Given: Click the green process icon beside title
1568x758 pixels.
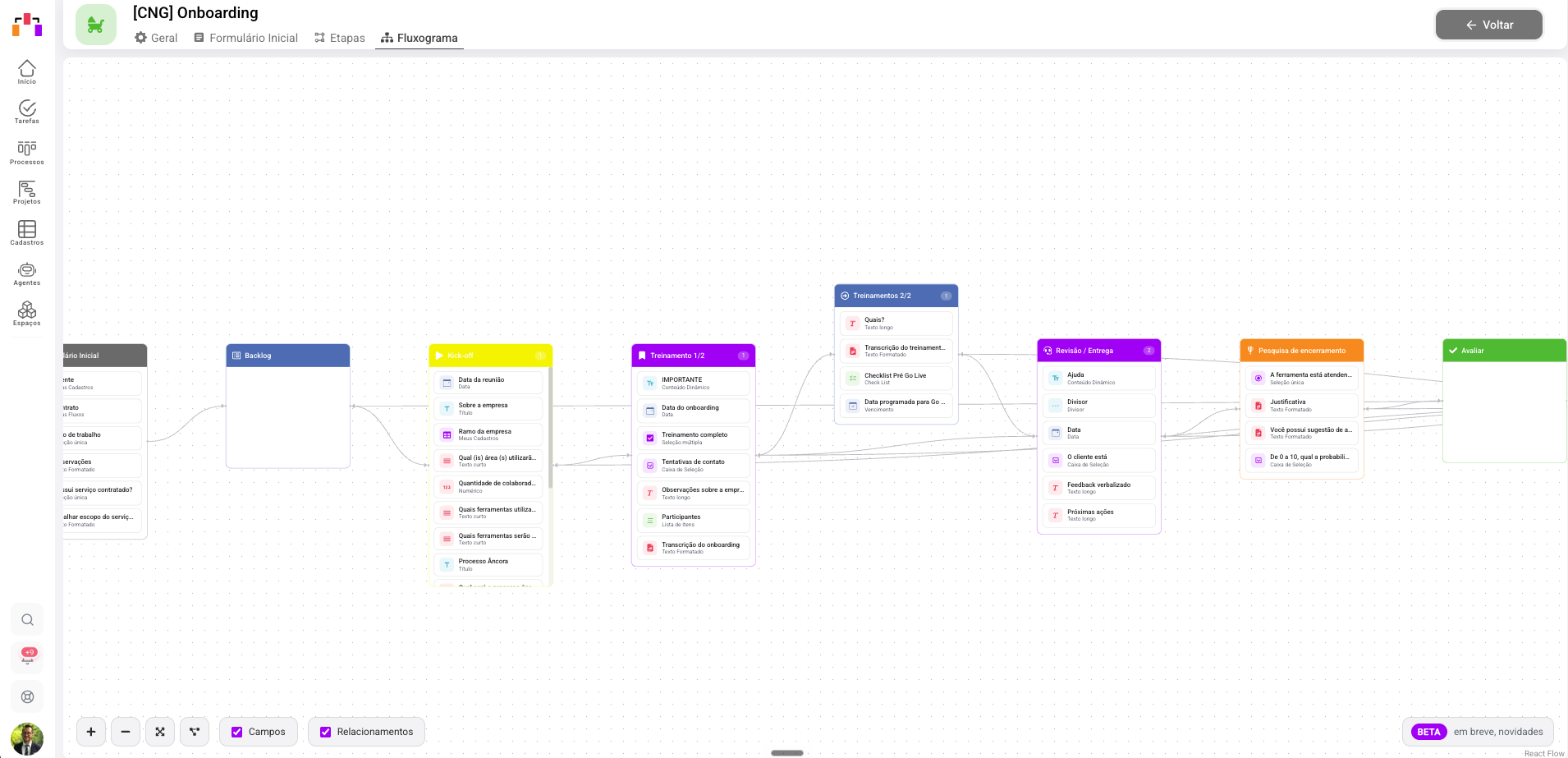Looking at the screenshot, I should [96, 25].
